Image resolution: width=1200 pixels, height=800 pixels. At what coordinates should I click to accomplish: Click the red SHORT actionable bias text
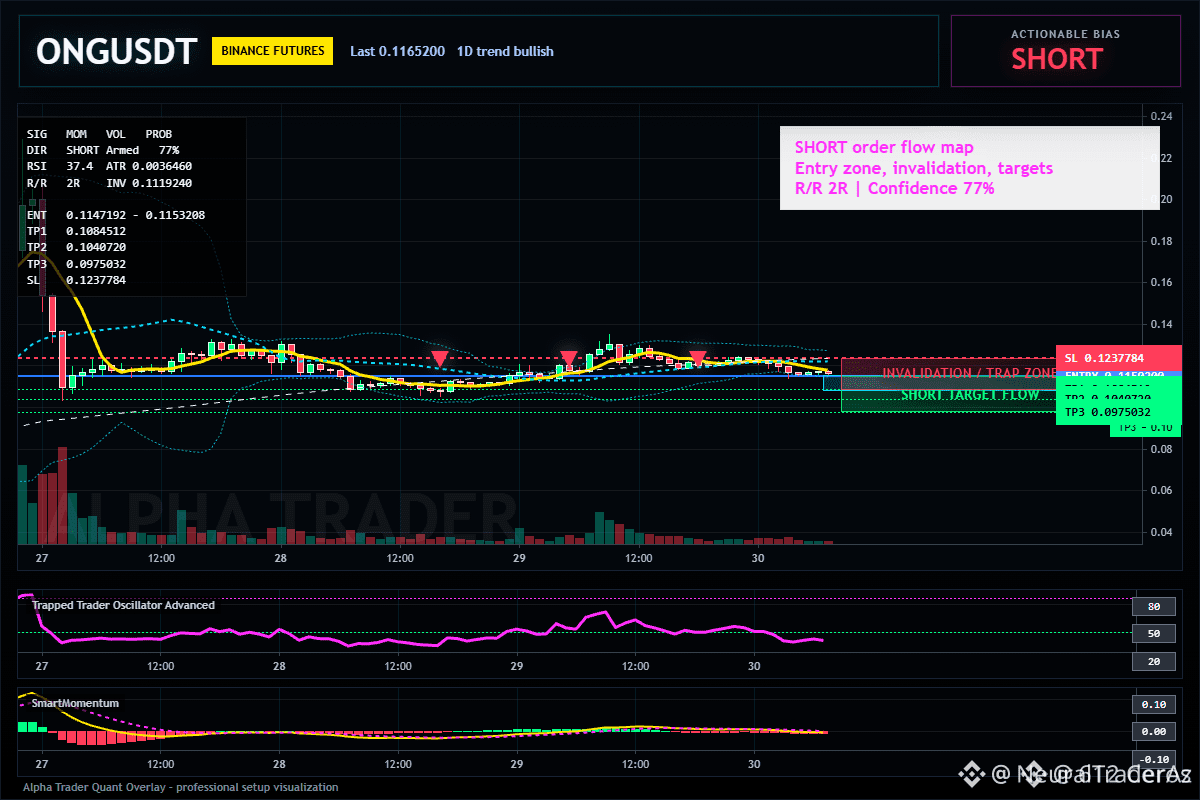click(1057, 59)
